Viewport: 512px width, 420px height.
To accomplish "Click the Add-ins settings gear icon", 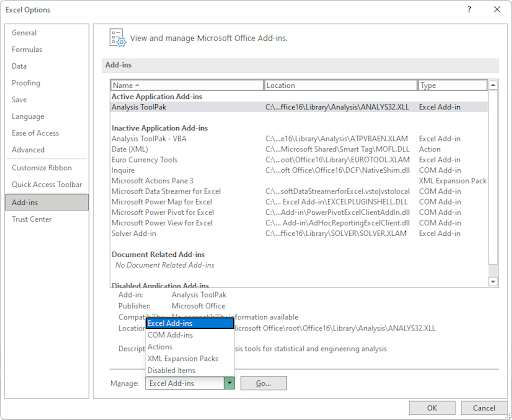I will (118, 38).
